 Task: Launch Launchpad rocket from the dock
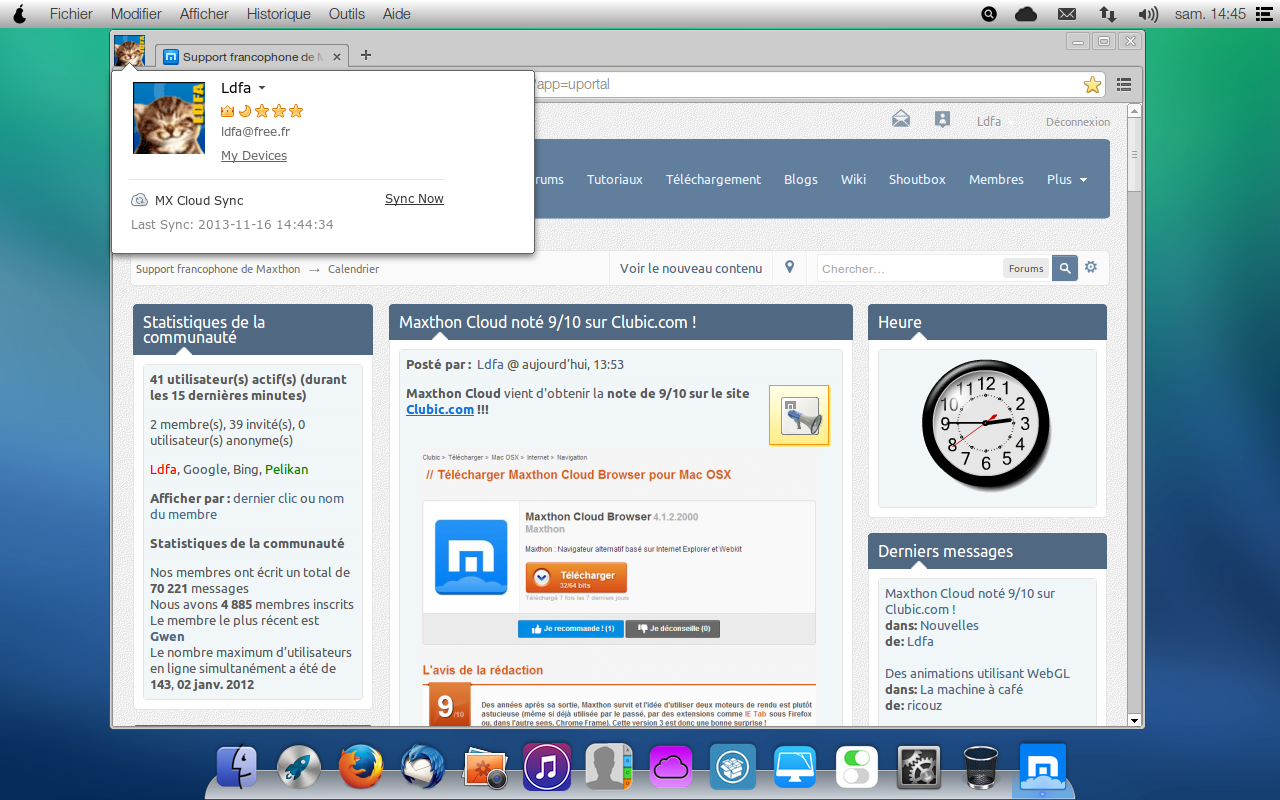pyautogui.click(x=299, y=768)
